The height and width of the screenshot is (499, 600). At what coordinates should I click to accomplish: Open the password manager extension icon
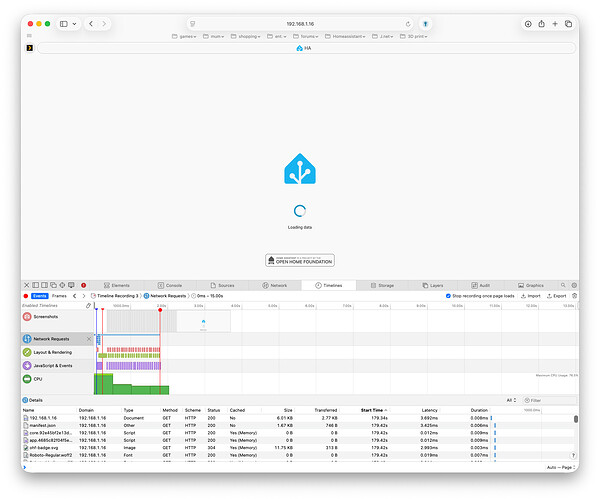tap(425, 24)
